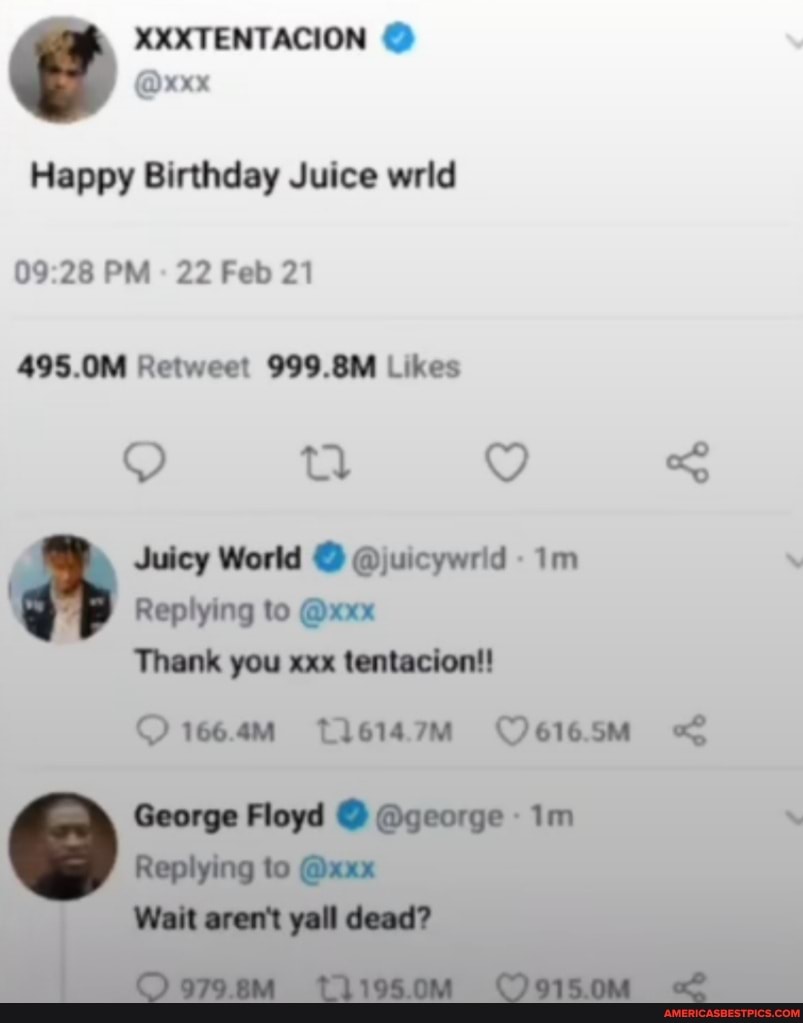Click the @xxx link under Replying to

click(x=339, y=610)
